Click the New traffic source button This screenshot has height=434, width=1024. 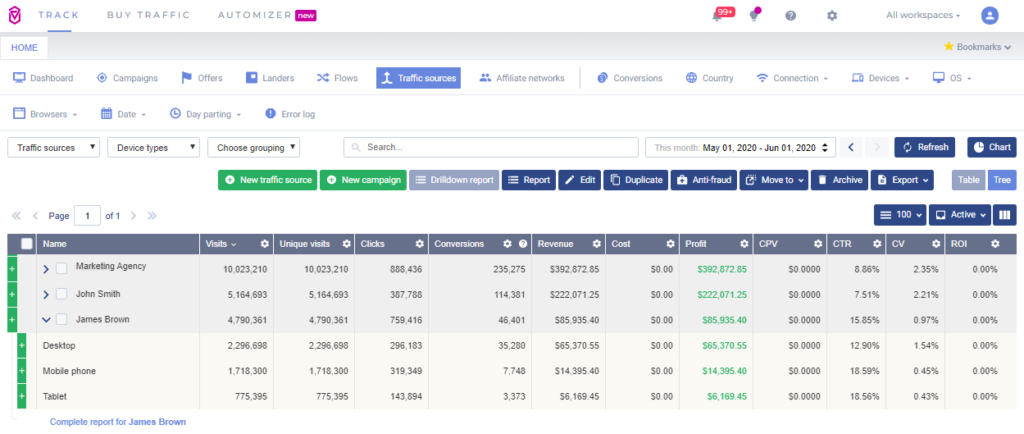[x=267, y=180]
